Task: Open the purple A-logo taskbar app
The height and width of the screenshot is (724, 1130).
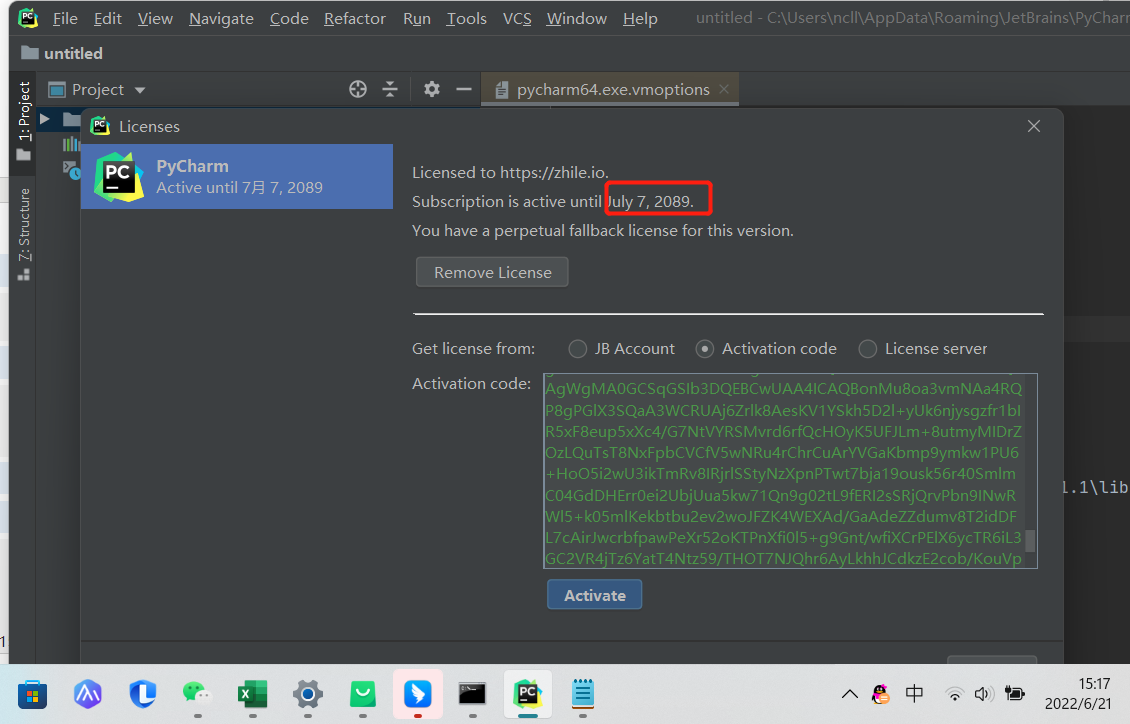Action: 88,694
